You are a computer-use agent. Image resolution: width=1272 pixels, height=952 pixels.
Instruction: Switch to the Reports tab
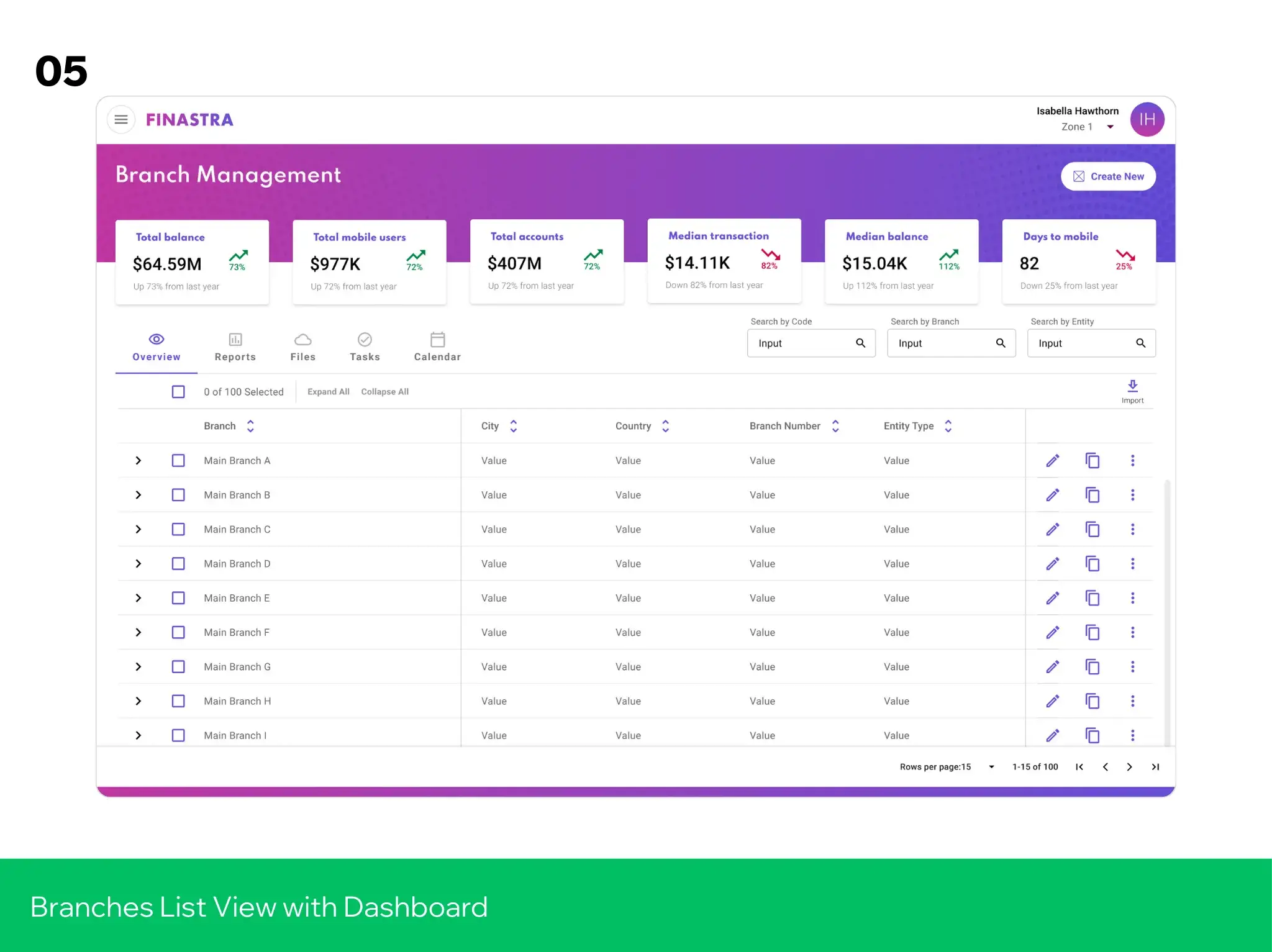(235, 347)
